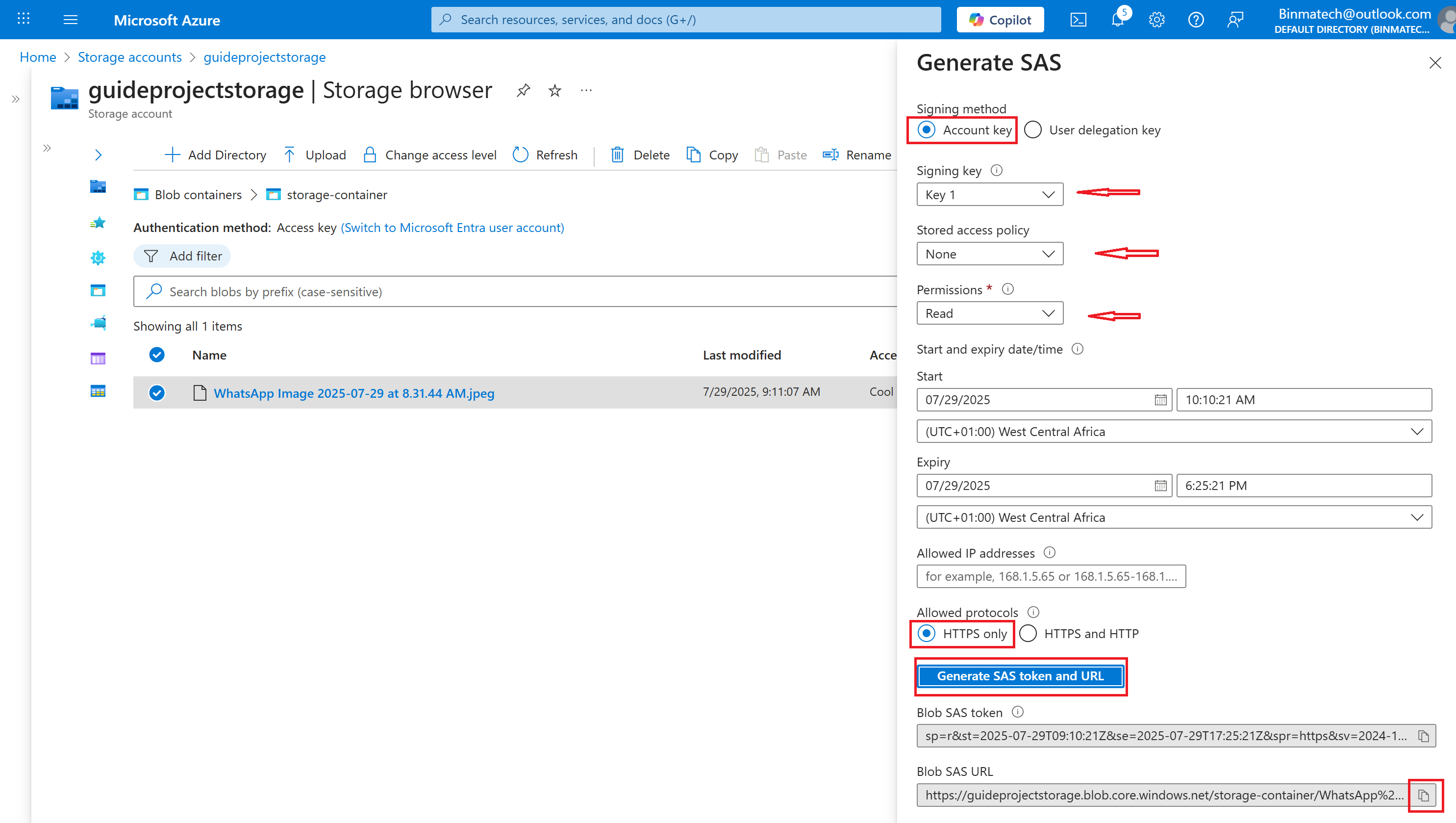
Task: Open the notifications bell
Action: coord(1117,20)
